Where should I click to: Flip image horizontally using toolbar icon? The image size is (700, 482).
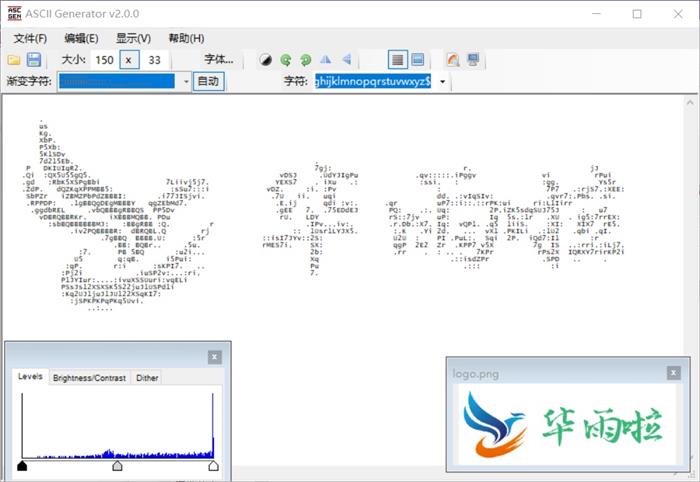point(326,60)
